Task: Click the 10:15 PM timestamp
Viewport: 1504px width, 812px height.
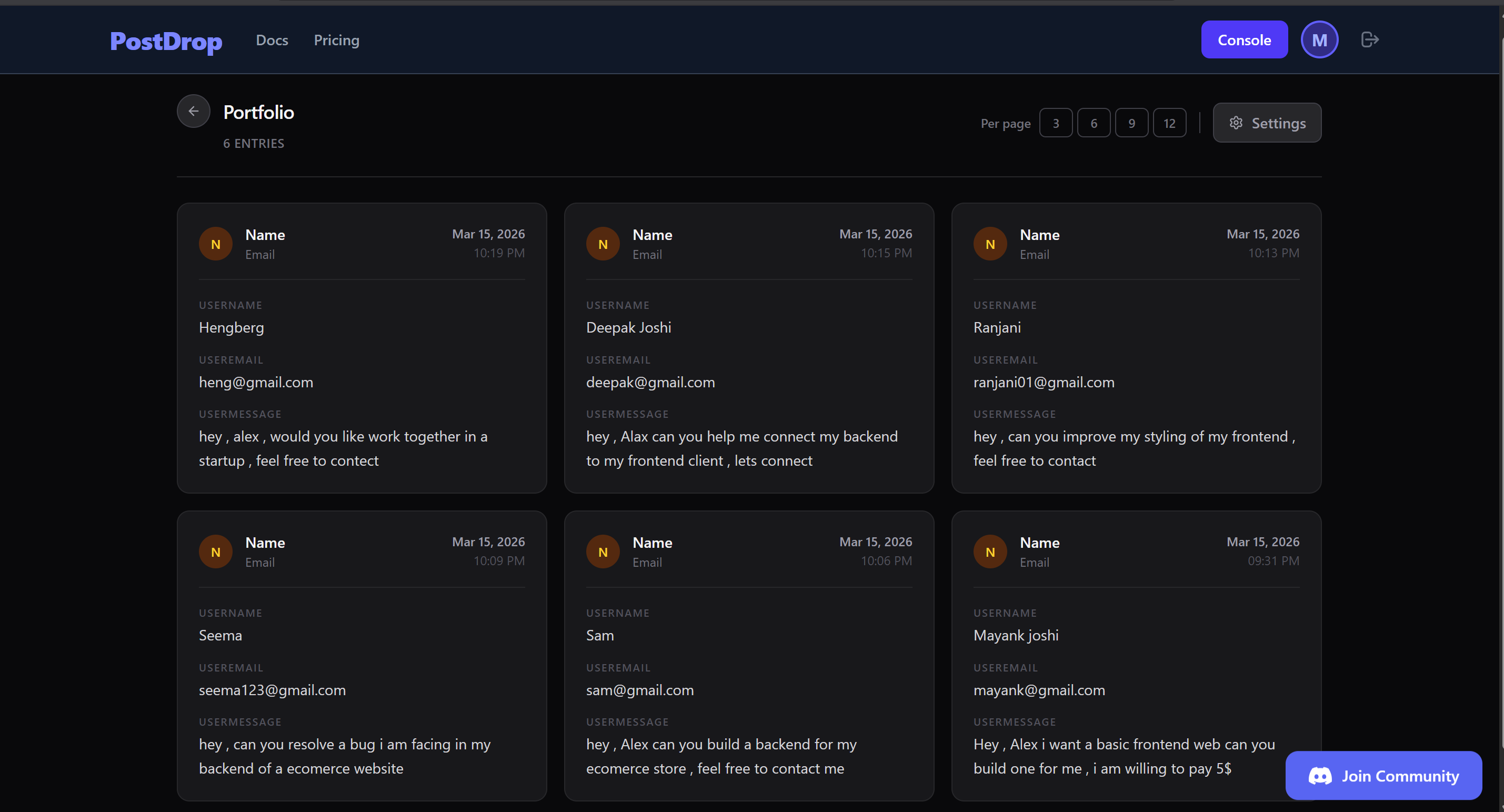Action: [886, 253]
